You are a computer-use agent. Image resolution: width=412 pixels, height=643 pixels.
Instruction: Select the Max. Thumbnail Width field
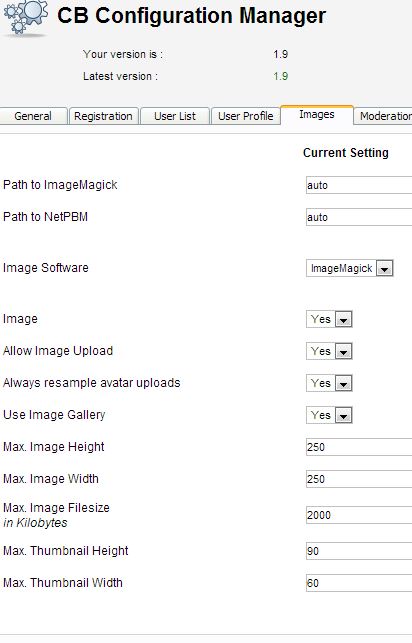359,583
